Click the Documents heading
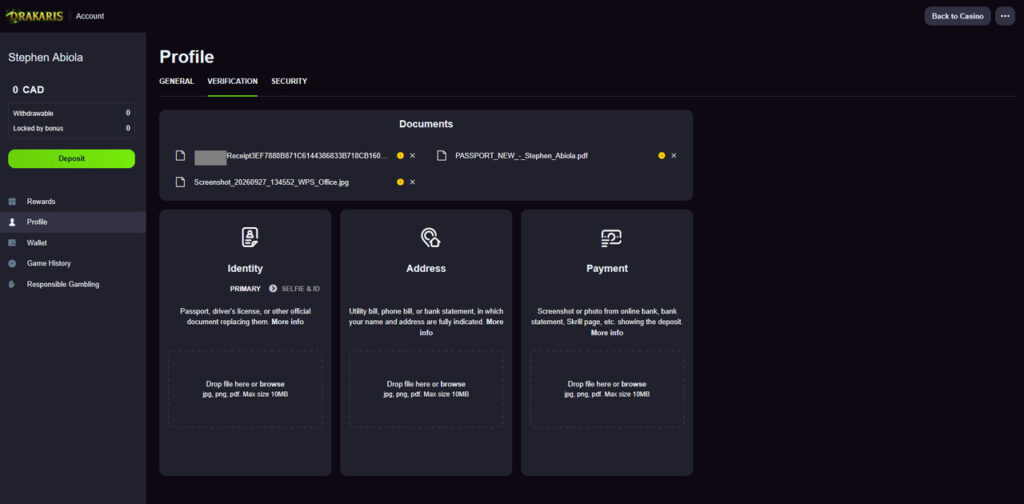The height and width of the screenshot is (504, 1024). point(426,124)
